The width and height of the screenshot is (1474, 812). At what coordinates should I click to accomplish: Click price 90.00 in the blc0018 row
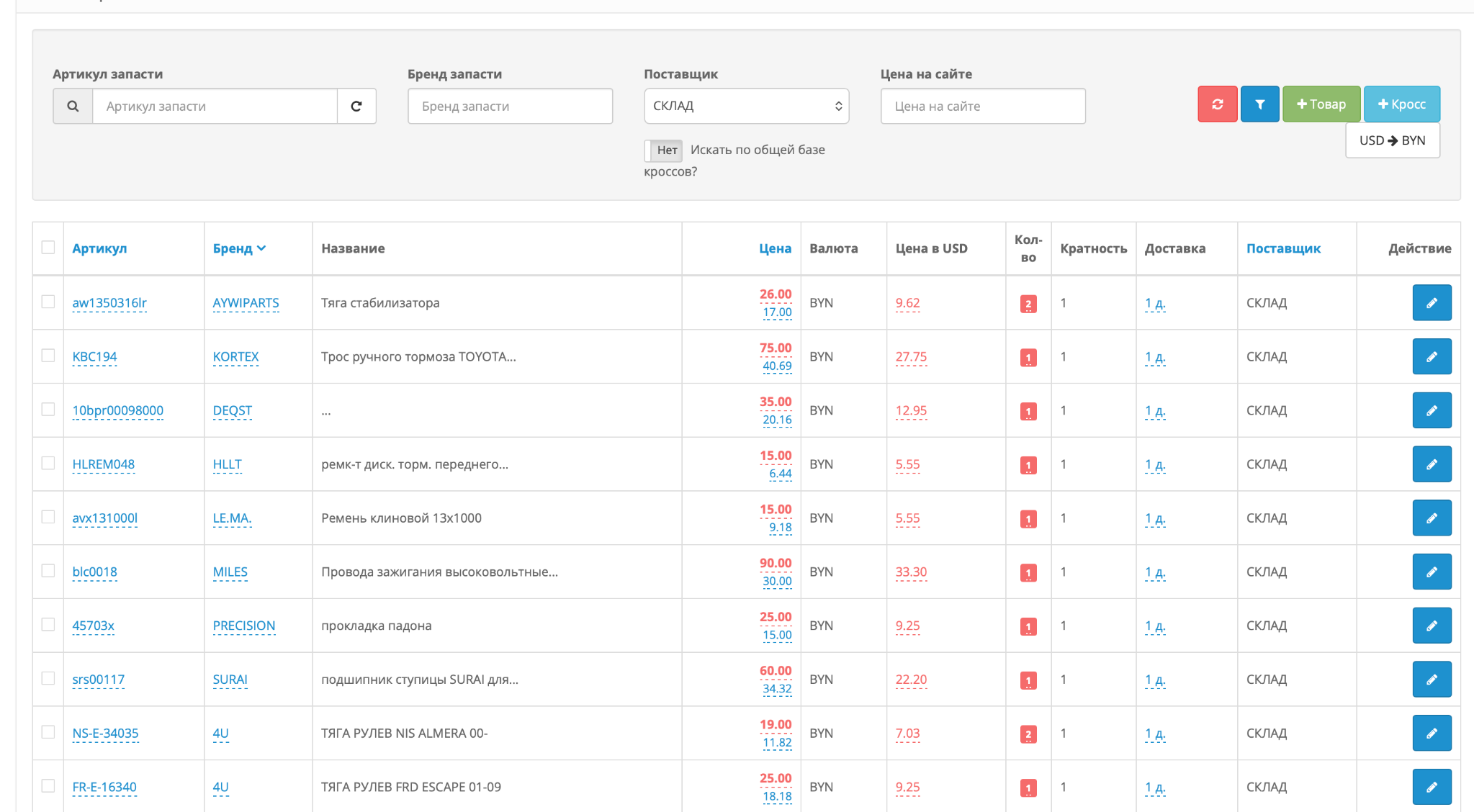pos(775,563)
